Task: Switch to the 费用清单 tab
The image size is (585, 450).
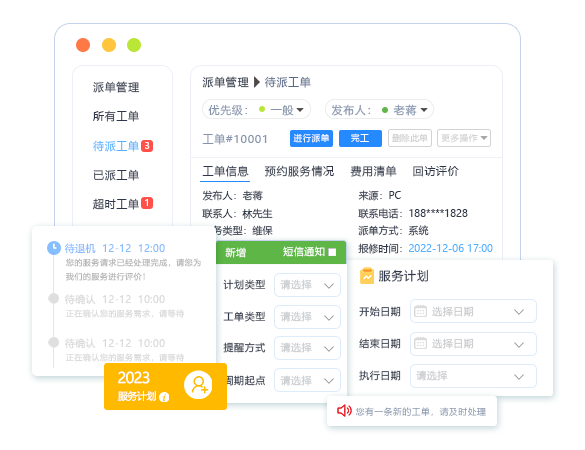Action: pyautogui.click(x=373, y=171)
